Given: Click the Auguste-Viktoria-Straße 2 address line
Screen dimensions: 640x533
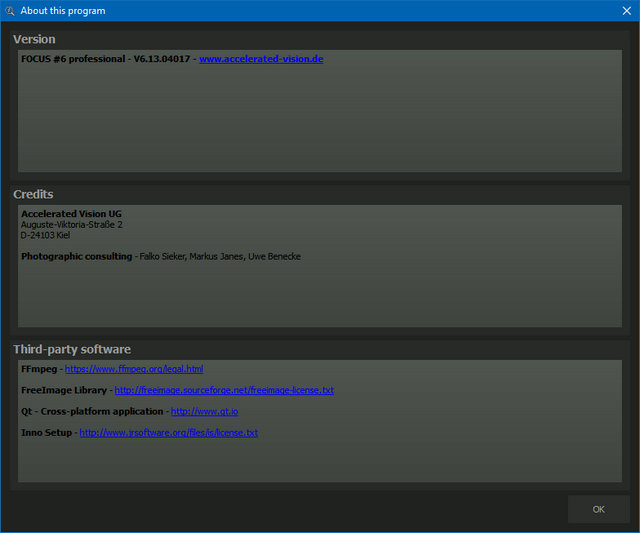Looking at the screenshot, I should click(x=71, y=225).
